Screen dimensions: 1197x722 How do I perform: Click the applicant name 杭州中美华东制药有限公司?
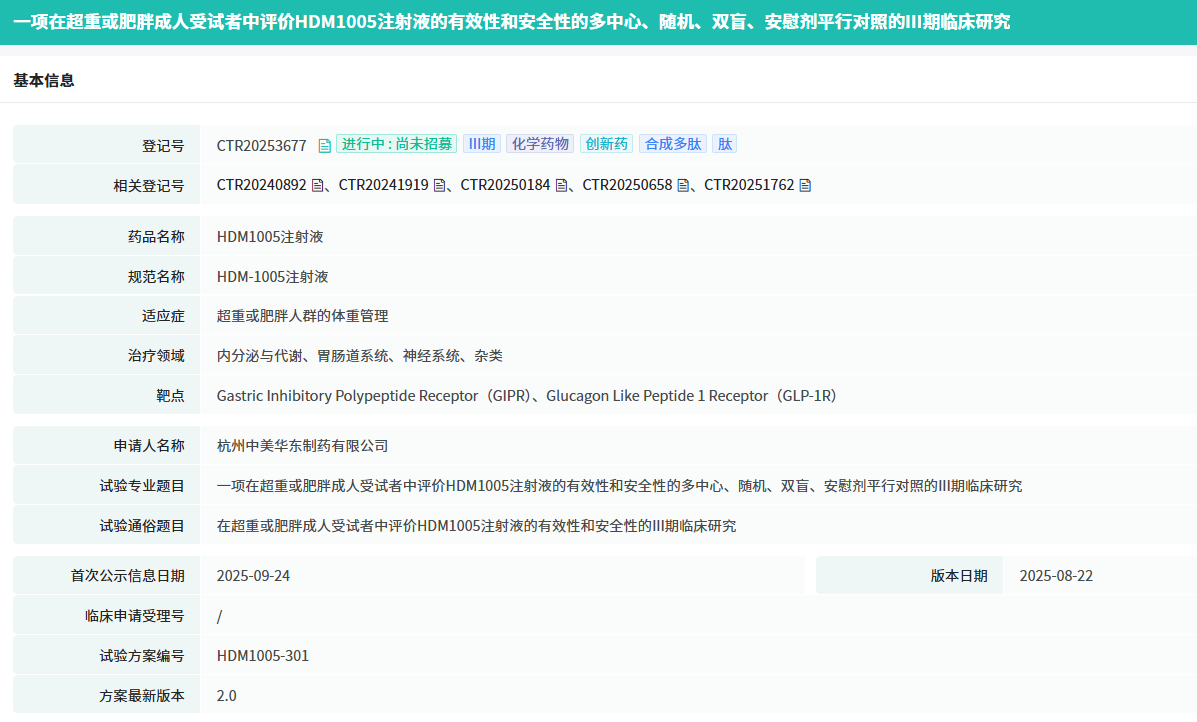point(302,446)
